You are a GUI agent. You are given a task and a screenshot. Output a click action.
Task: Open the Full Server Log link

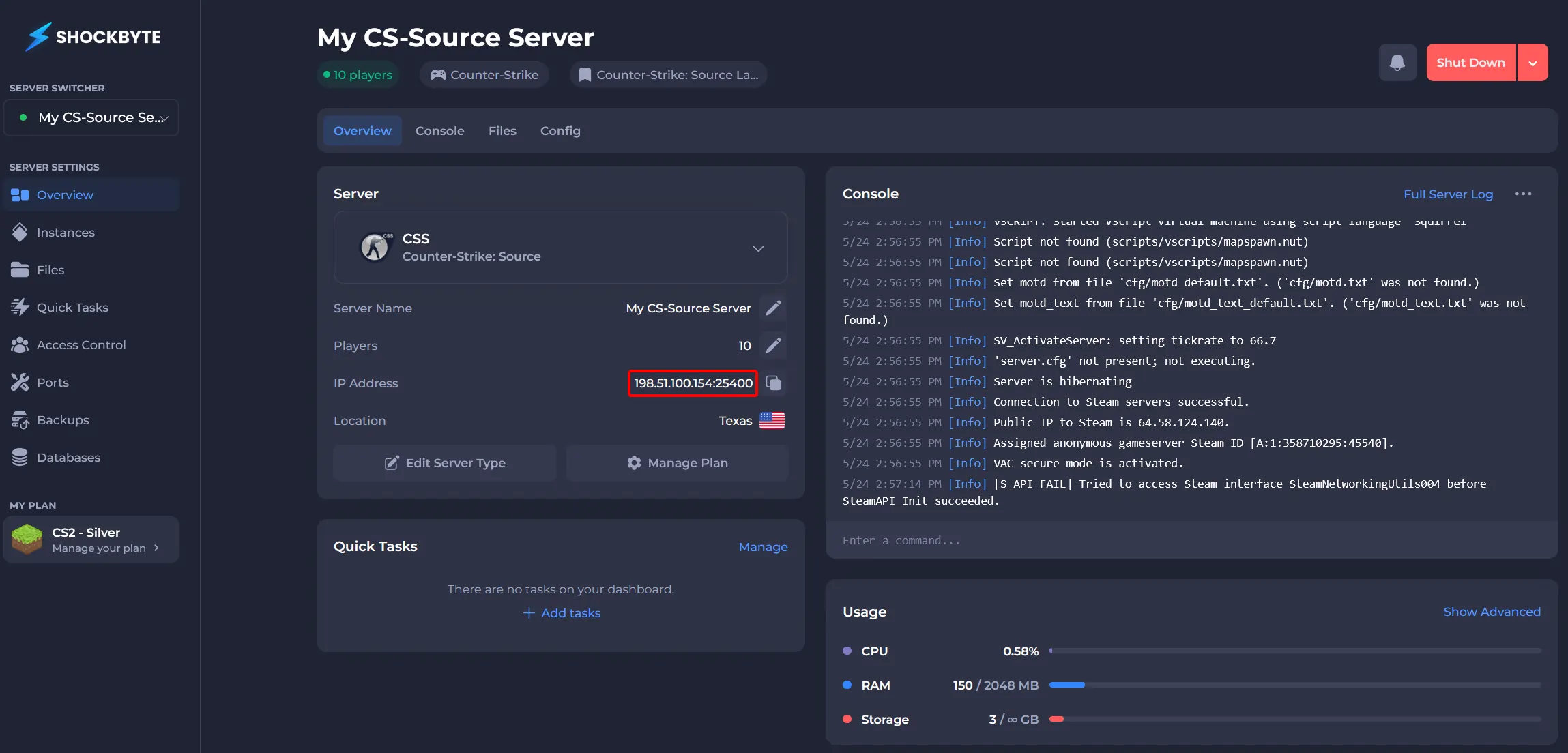(1448, 194)
